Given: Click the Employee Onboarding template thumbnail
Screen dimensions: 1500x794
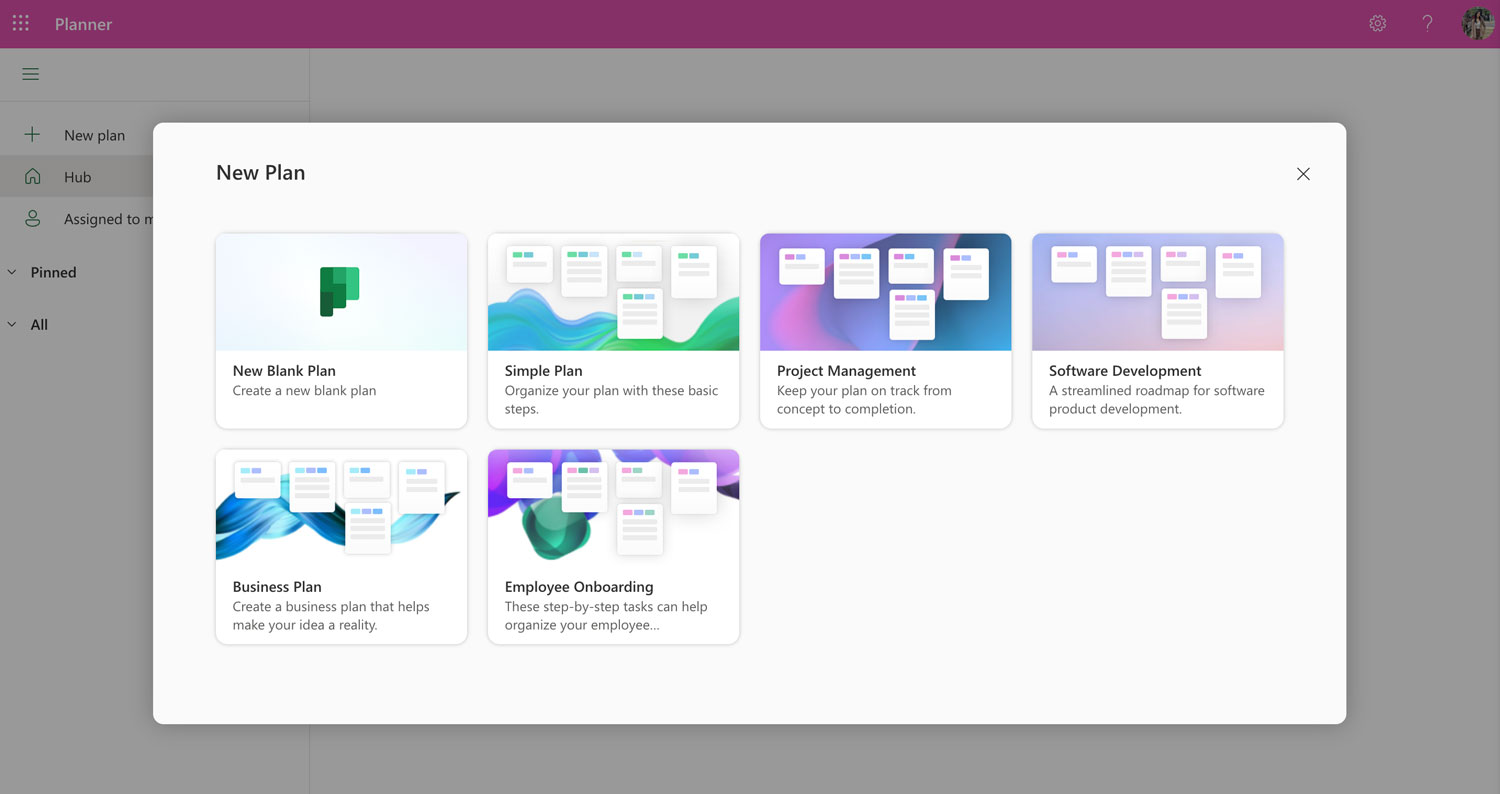Looking at the screenshot, I should coord(613,505).
